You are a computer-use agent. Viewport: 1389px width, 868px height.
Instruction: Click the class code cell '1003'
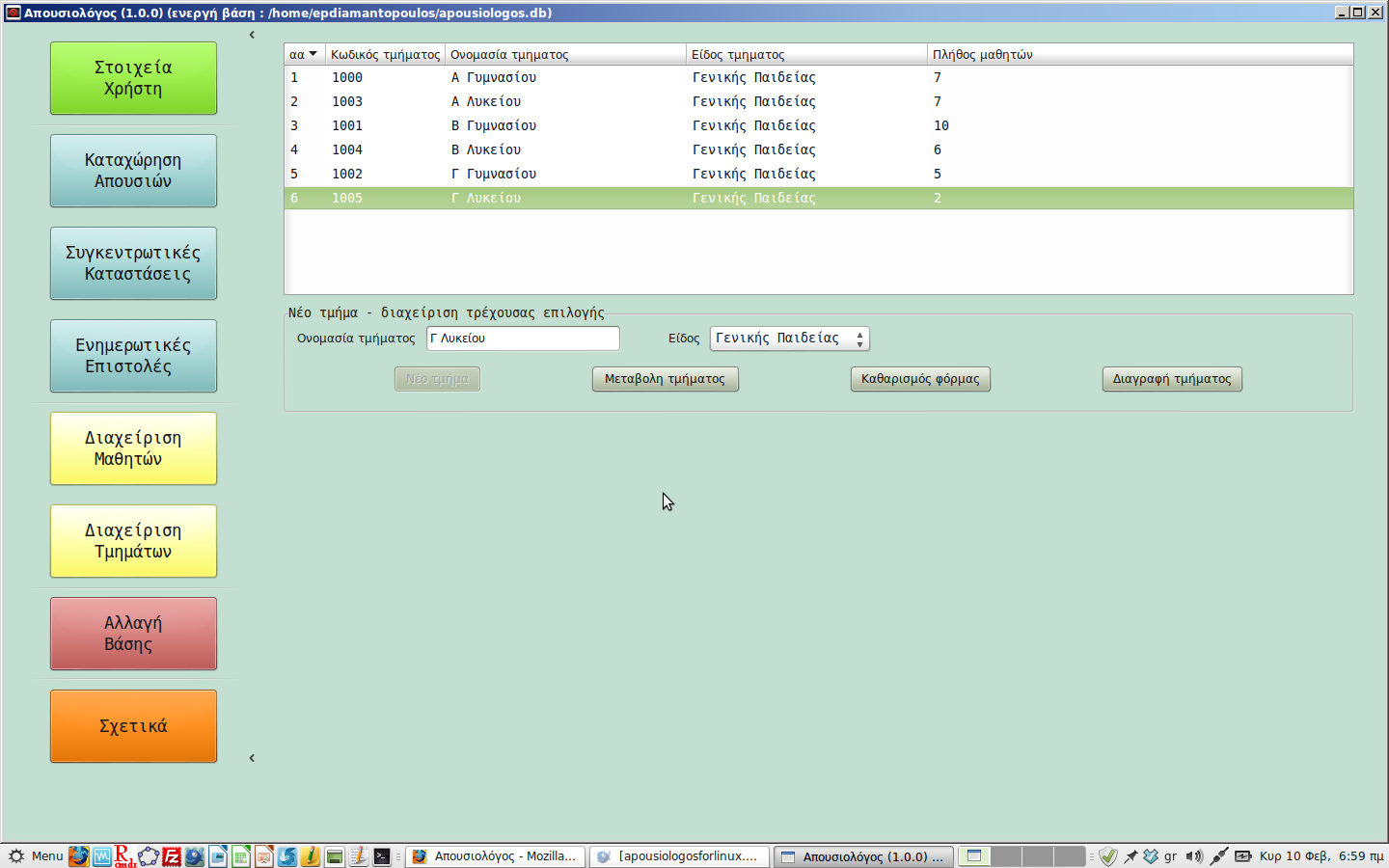[347, 101]
